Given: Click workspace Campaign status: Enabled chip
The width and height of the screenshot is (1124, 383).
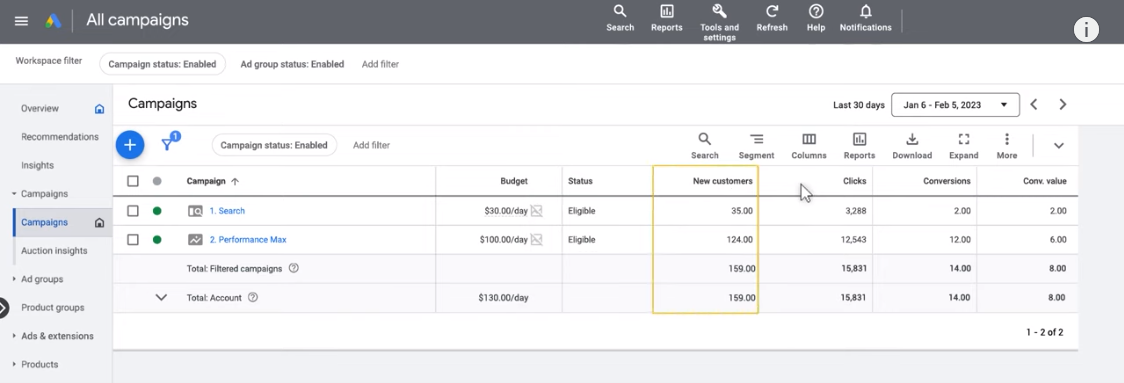Looking at the screenshot, I should (162, 64).
